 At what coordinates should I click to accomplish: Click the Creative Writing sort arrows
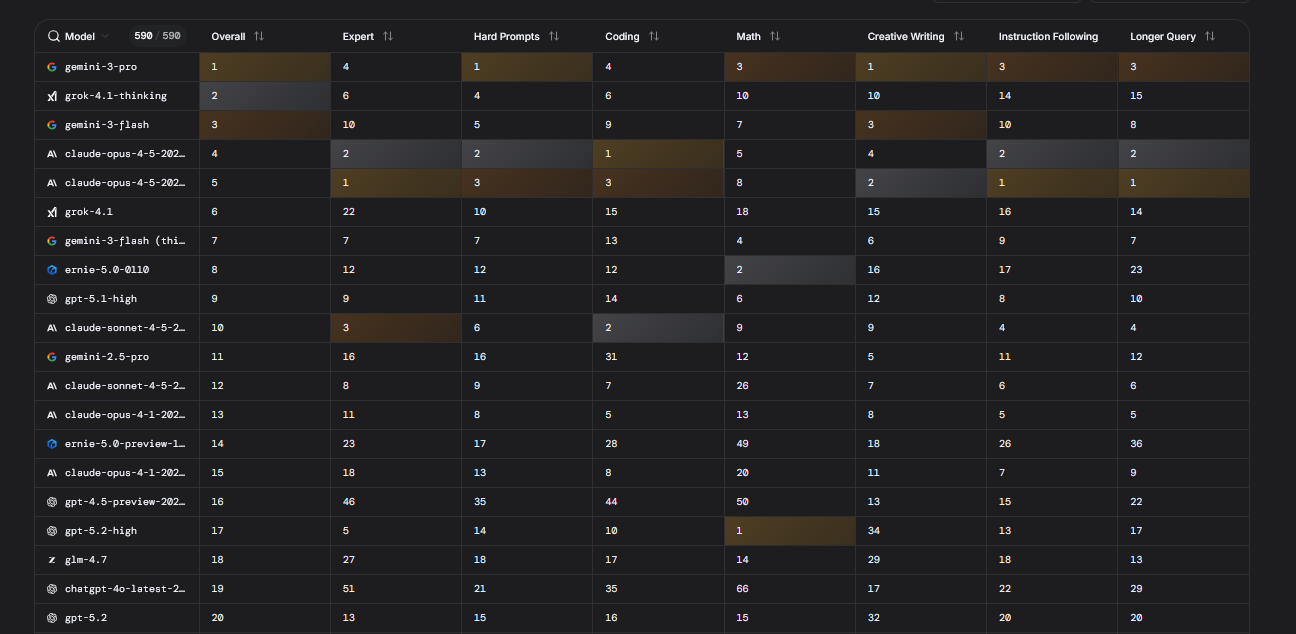pos(959,37)
